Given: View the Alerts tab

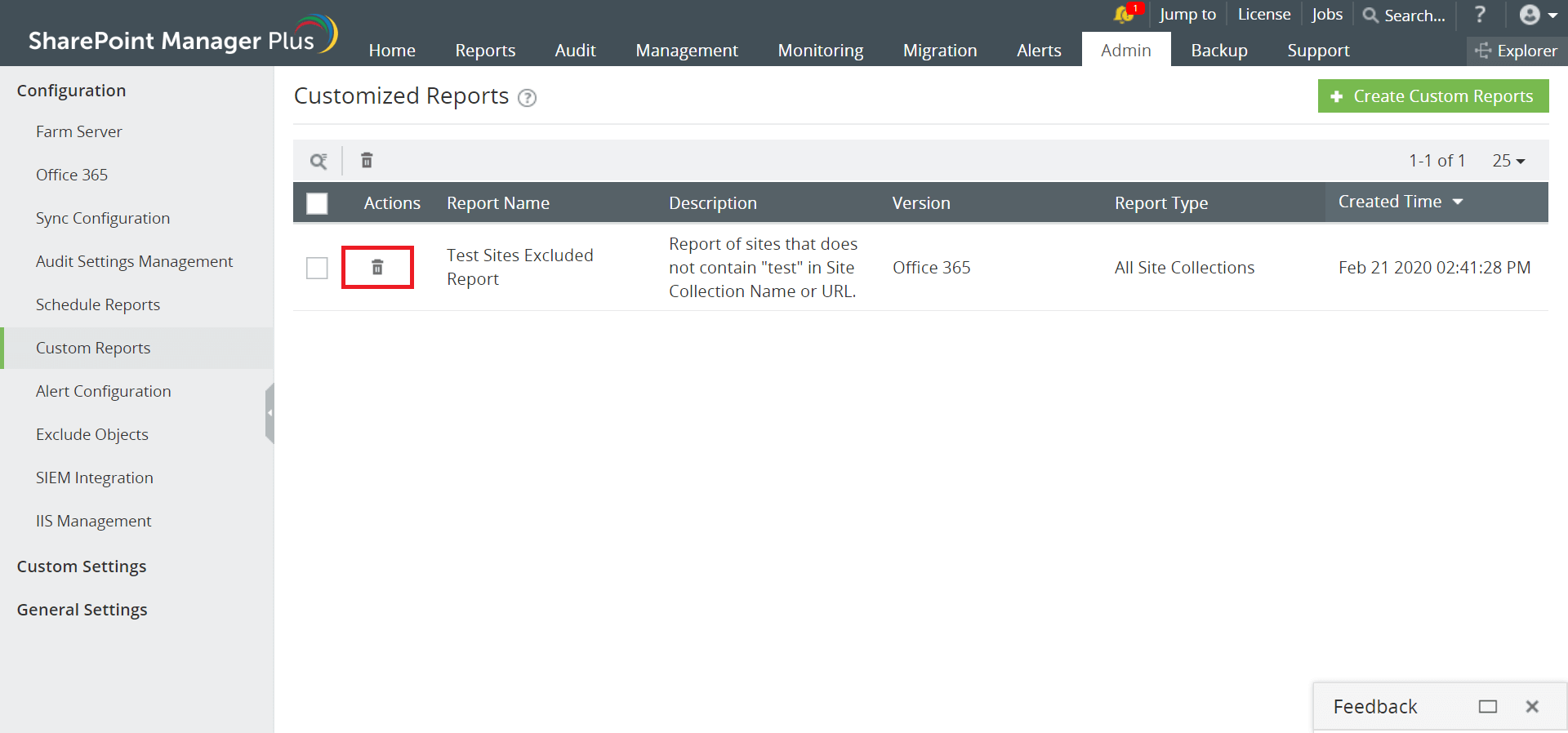Looking at the screenshot, I should click(1039, 51).
